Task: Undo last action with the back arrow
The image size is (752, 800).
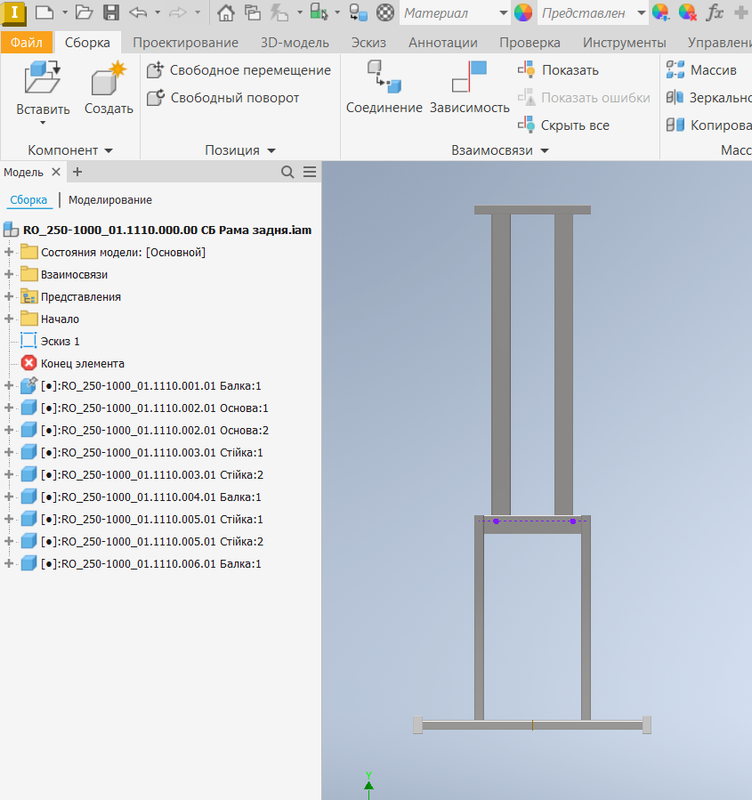Action: tap(138, 12)
